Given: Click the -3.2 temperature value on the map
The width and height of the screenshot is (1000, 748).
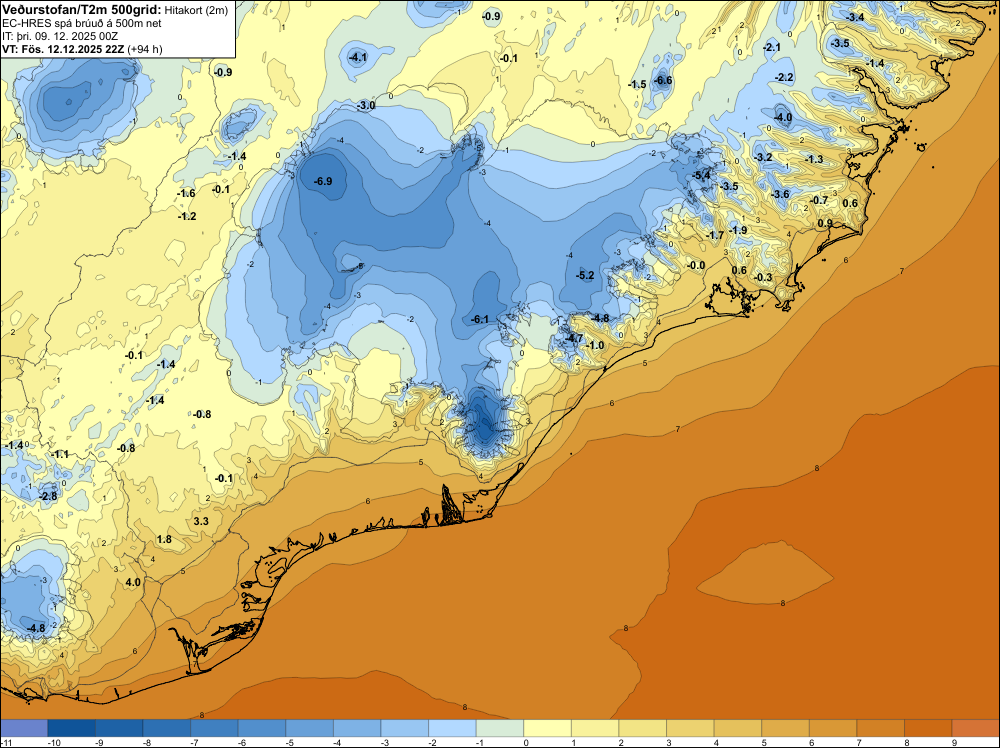Looking at the screenshot, I should (x=763, y=157).
